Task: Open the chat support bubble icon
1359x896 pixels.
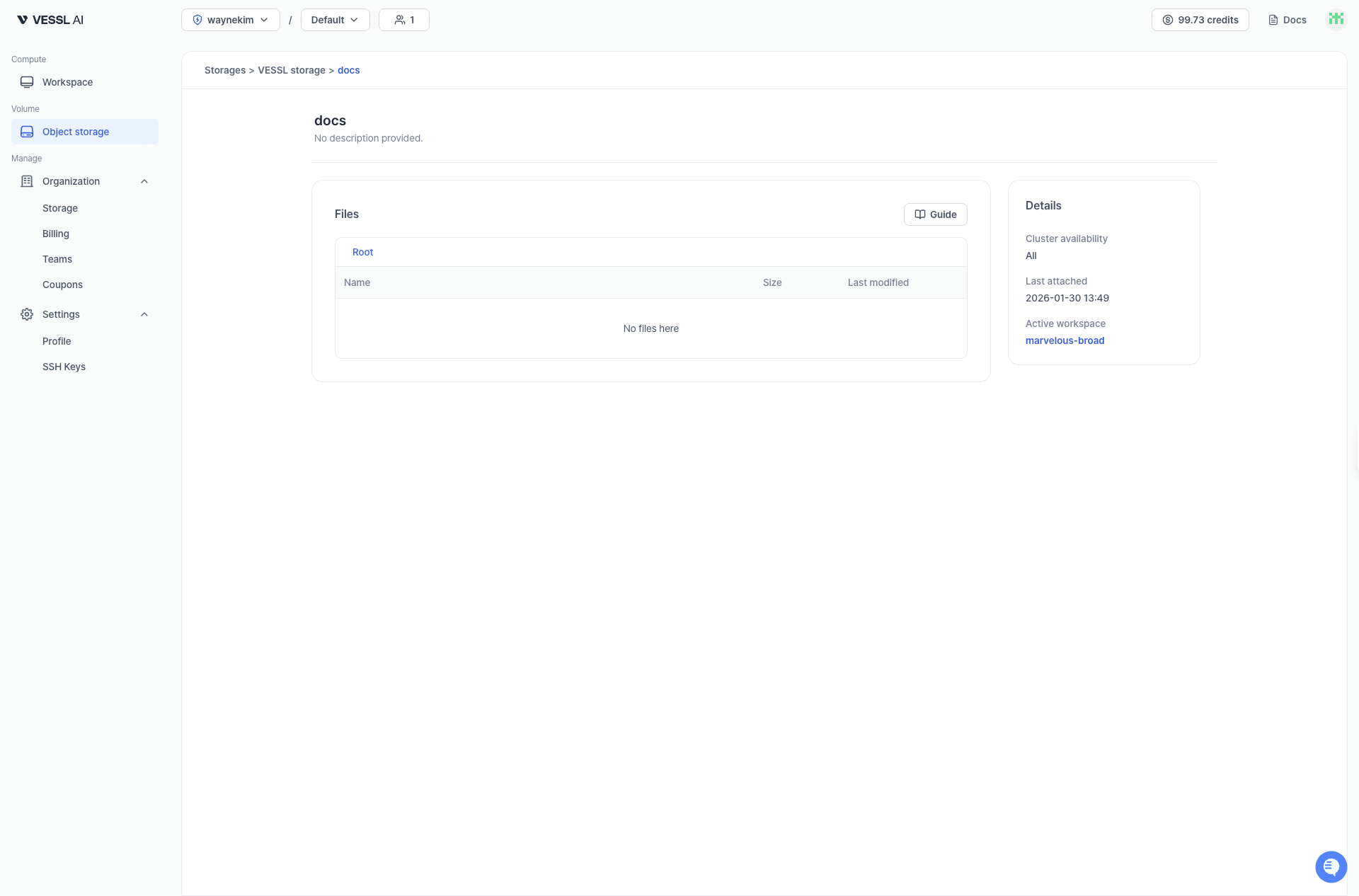Action: pos(1331,866)
